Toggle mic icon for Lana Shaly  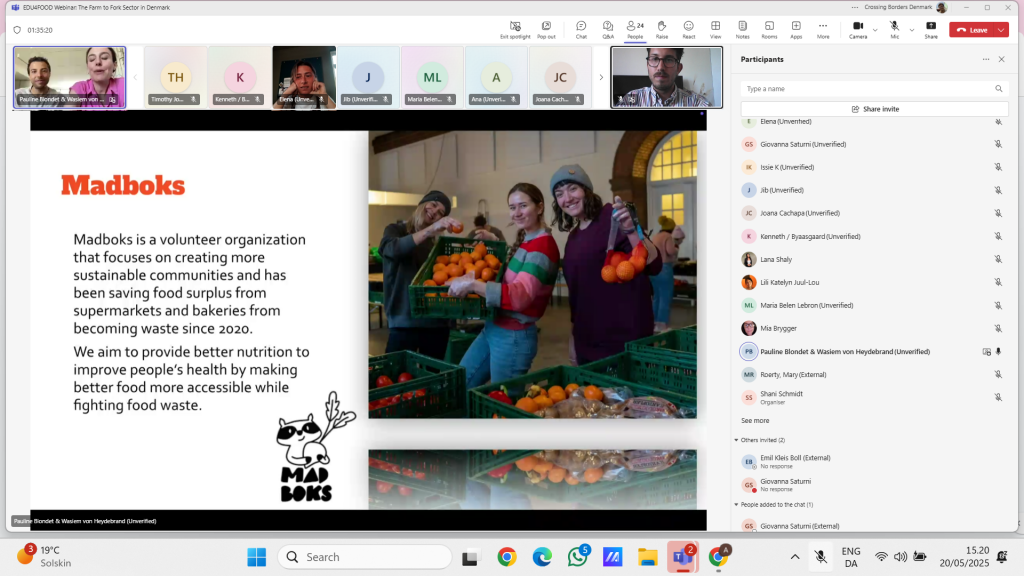pyautogui.click(x=999, y=259)
